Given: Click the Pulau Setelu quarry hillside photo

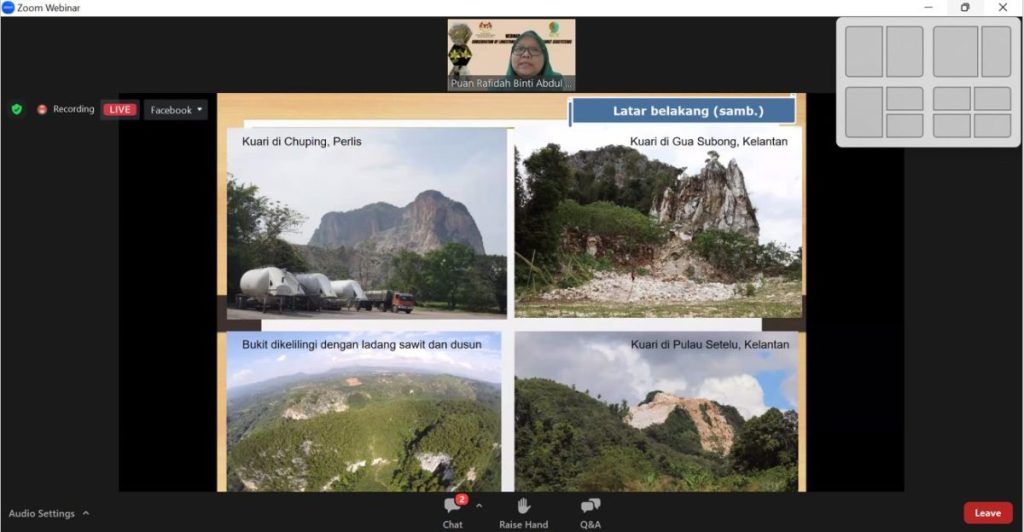Looking at the screenshot, I should pyautogui.click(x=656, y=411).
